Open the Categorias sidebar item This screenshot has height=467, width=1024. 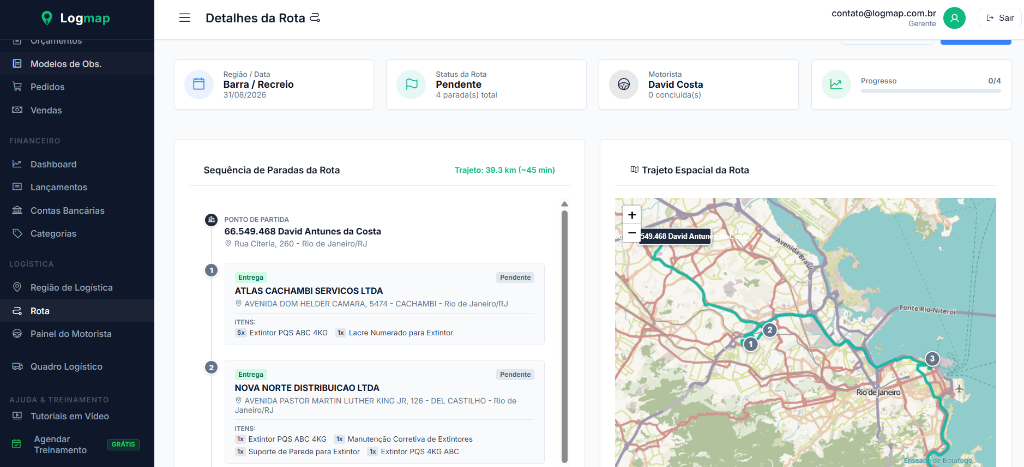(53, 233)
